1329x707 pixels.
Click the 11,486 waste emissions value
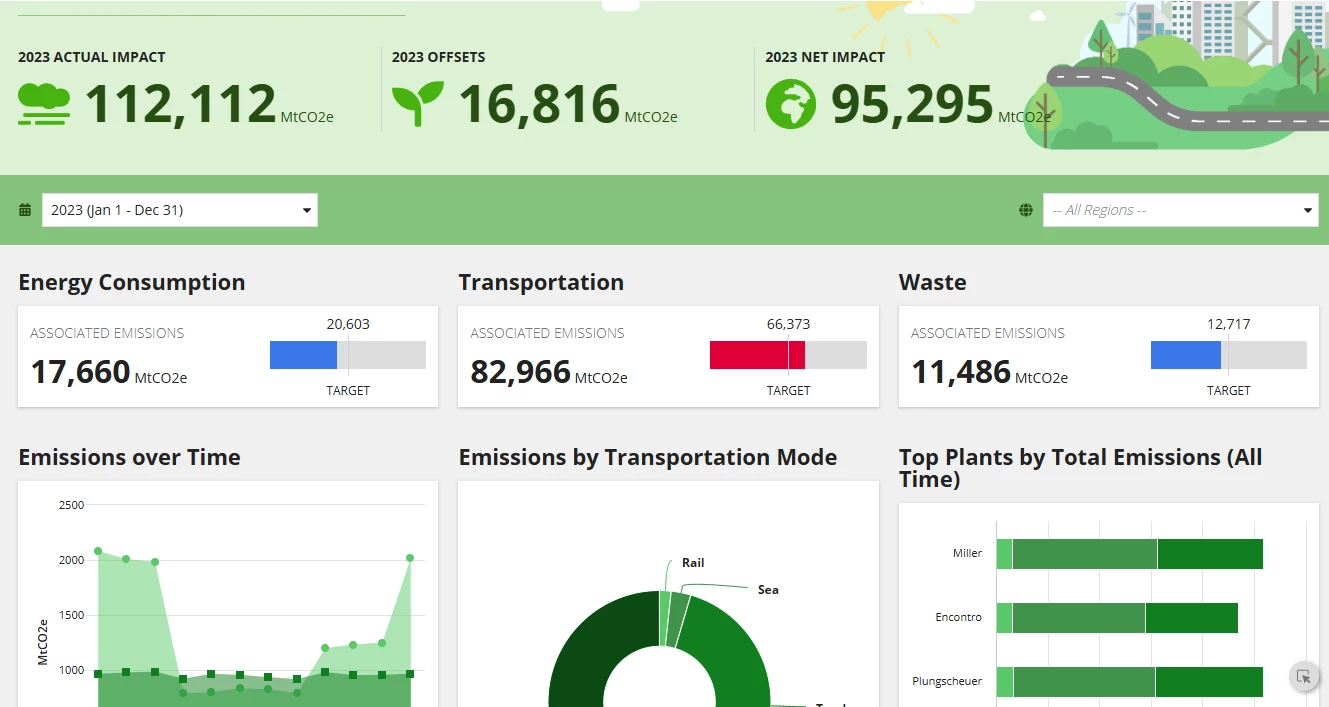pos(961,372)
